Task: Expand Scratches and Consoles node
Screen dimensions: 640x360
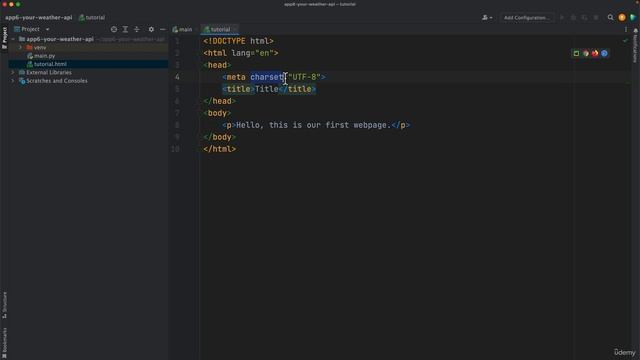Action: click(x=13, y=81)
